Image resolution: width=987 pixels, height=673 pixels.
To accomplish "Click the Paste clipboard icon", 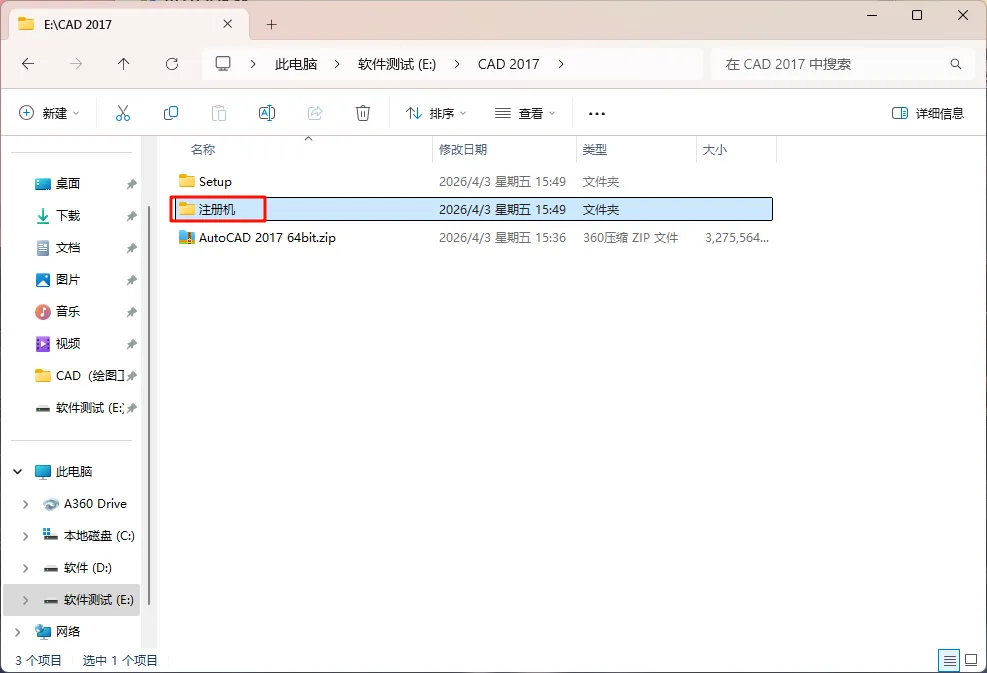I will click(x=218, y=113).
